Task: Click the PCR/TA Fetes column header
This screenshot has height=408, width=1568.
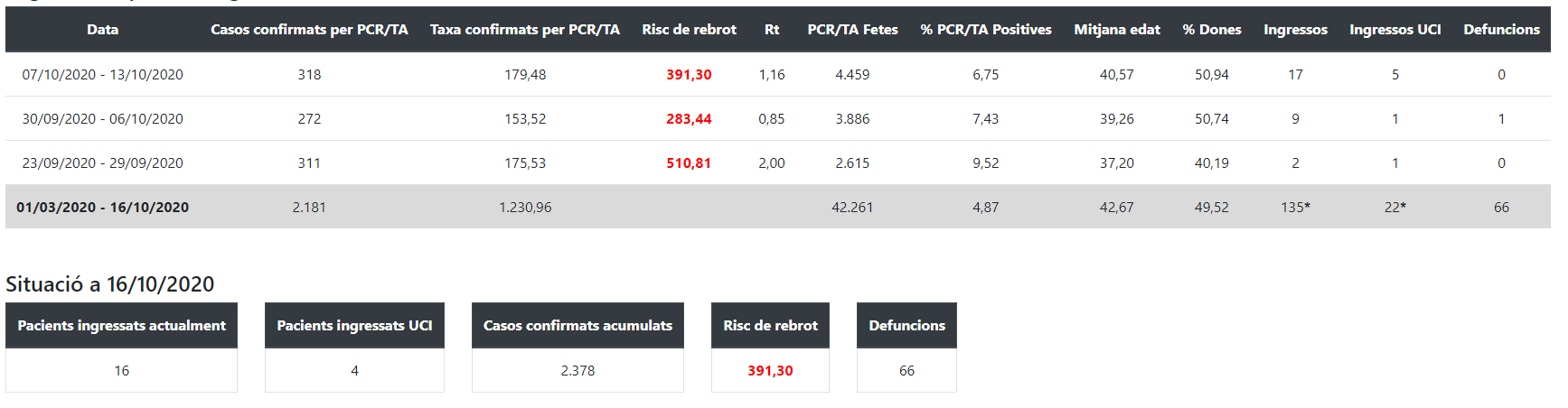Action: click(852, 30)
